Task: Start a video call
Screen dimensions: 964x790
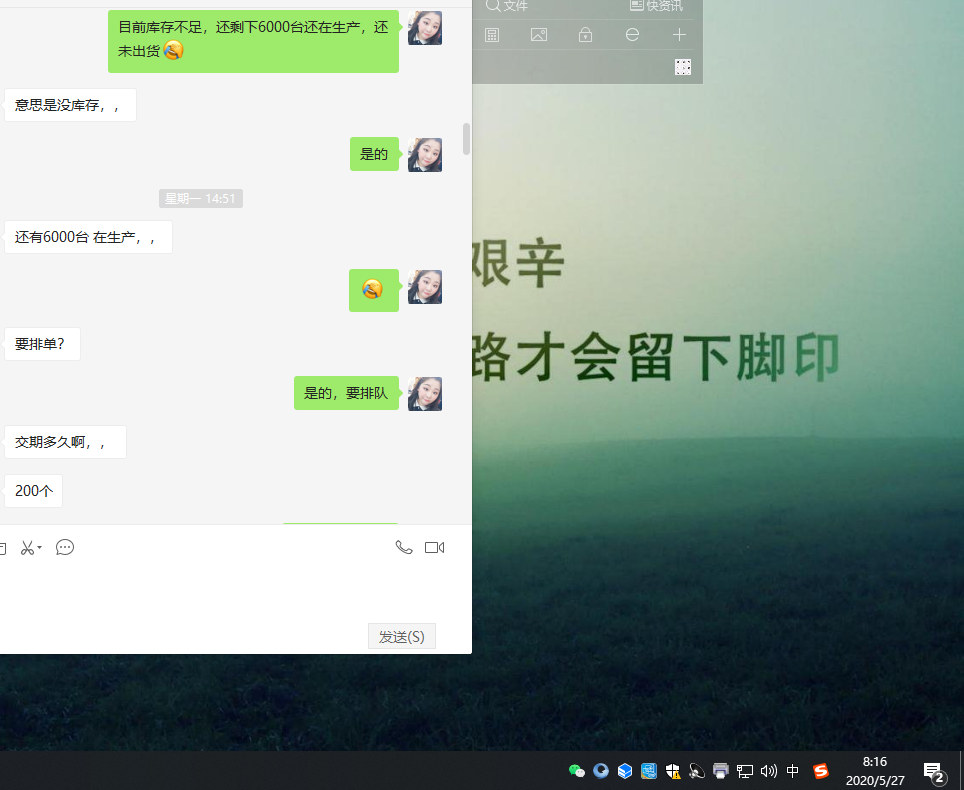Action: pyautogui.click(x=434, y=547)
